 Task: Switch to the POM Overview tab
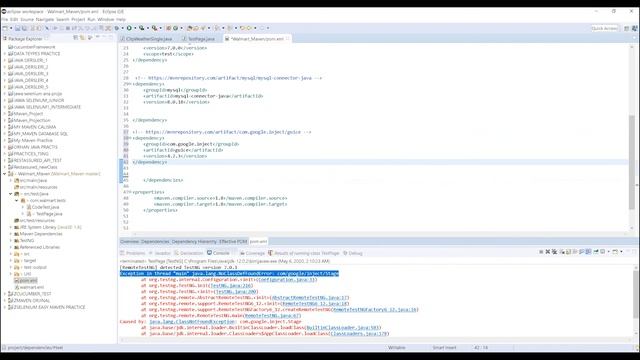coord(129,242)
